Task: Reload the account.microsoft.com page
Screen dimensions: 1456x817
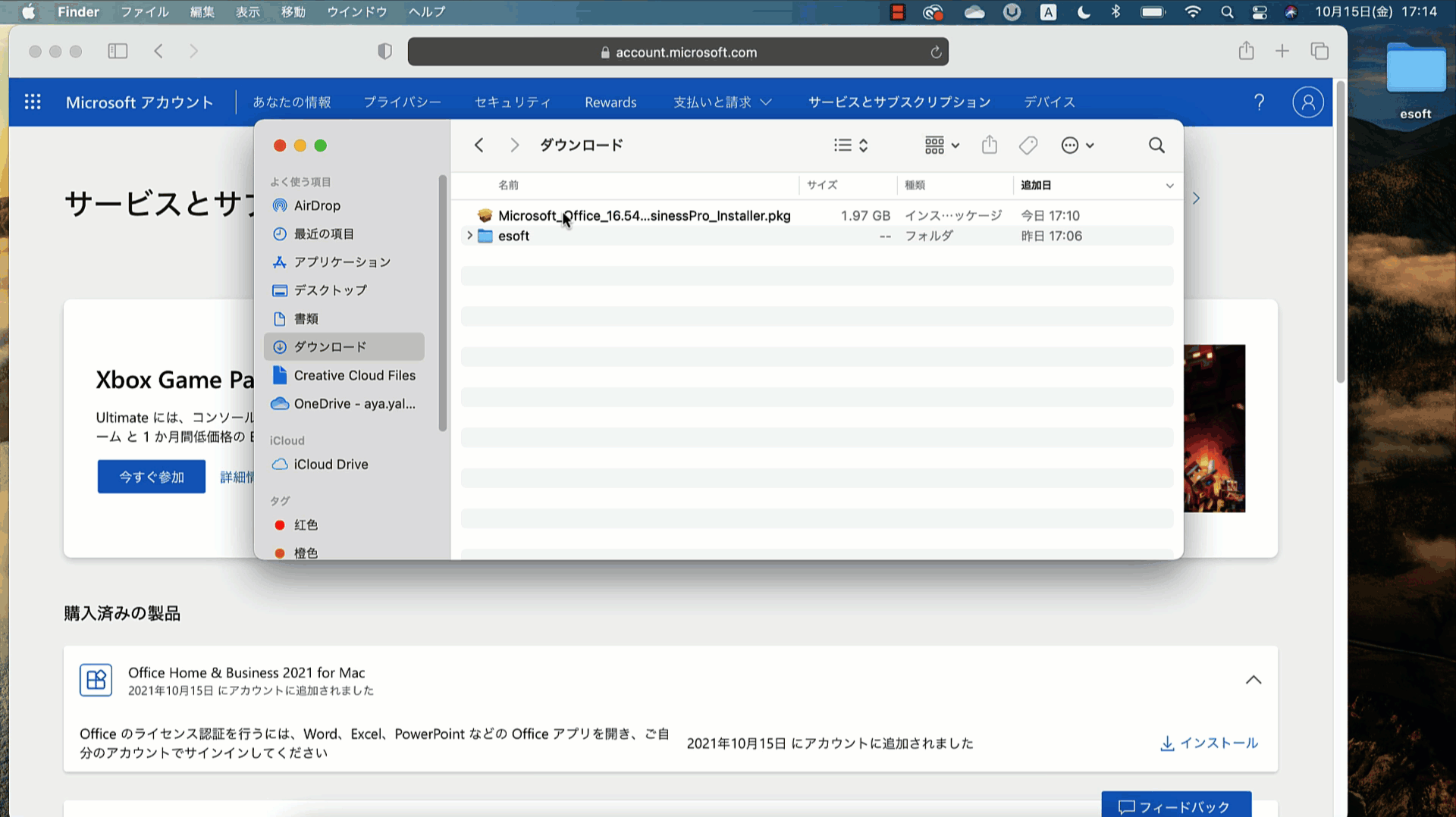Action: (x=936, y=52)
